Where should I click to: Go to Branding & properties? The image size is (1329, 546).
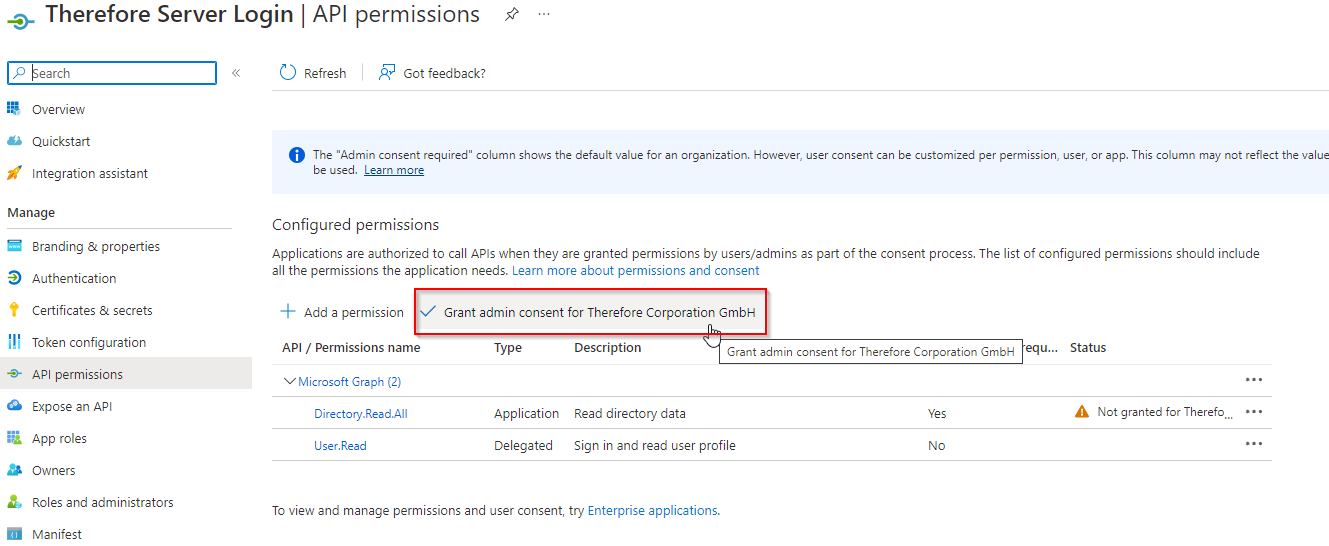click(96, 246)
